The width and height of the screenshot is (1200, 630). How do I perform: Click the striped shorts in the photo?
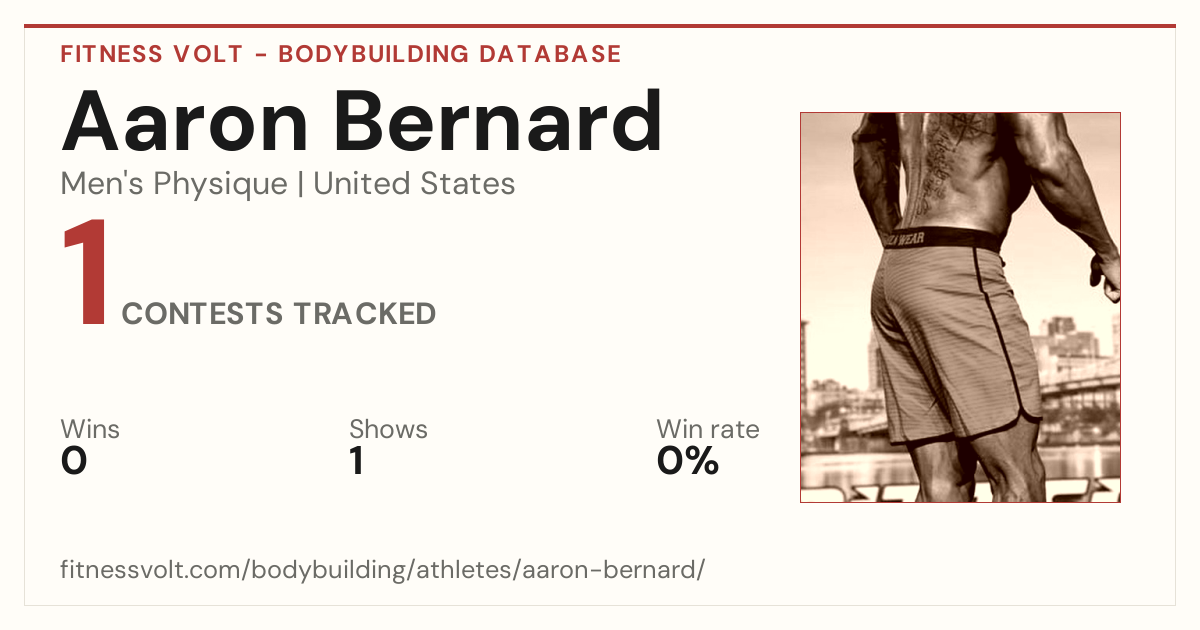(950, 340)
